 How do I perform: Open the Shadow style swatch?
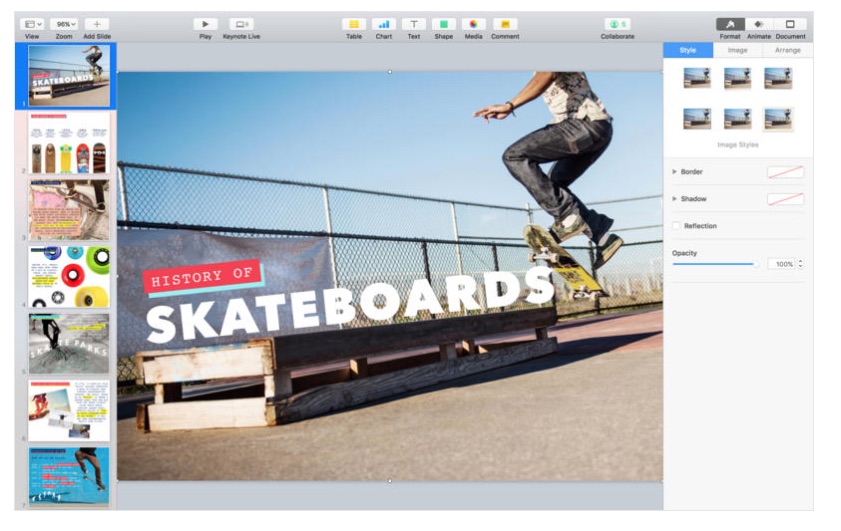(x=785, y=199)
